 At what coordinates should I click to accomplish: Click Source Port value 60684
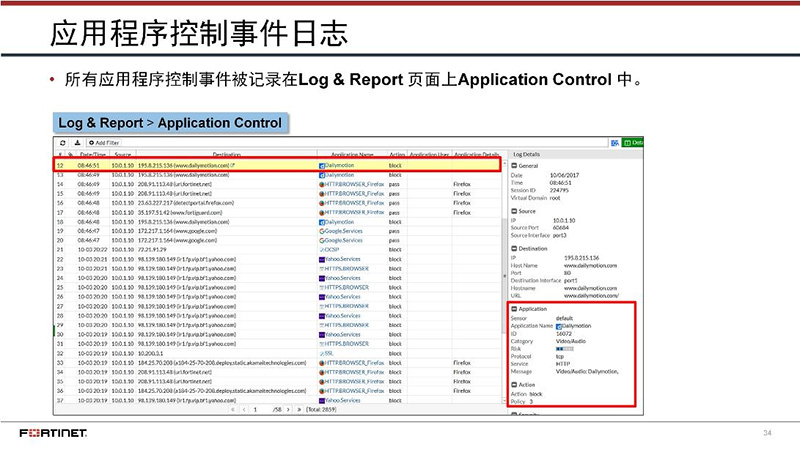pos(561,228)
